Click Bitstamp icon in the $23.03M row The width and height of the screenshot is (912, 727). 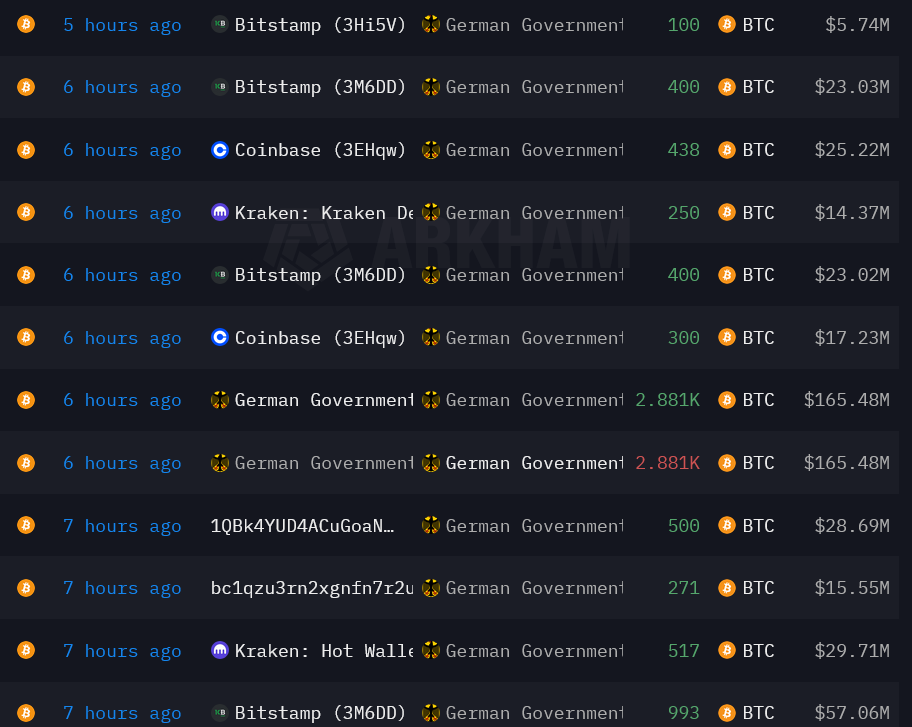[220, 87]
